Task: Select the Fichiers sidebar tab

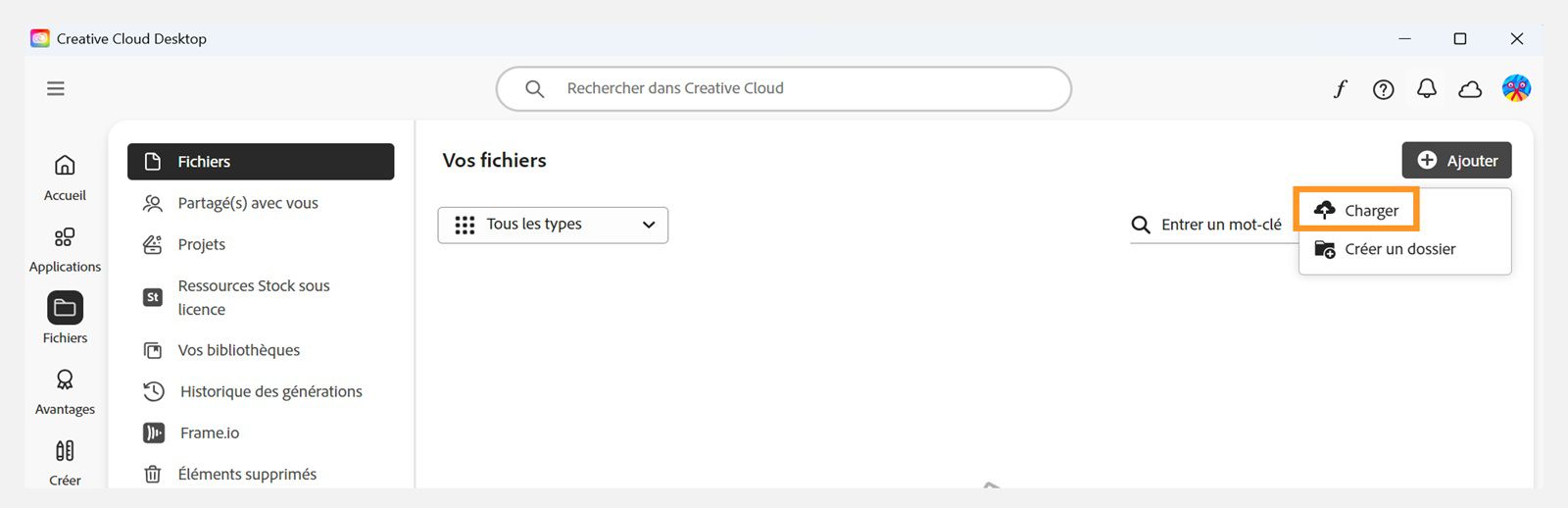Action: [x=261, y=162]
